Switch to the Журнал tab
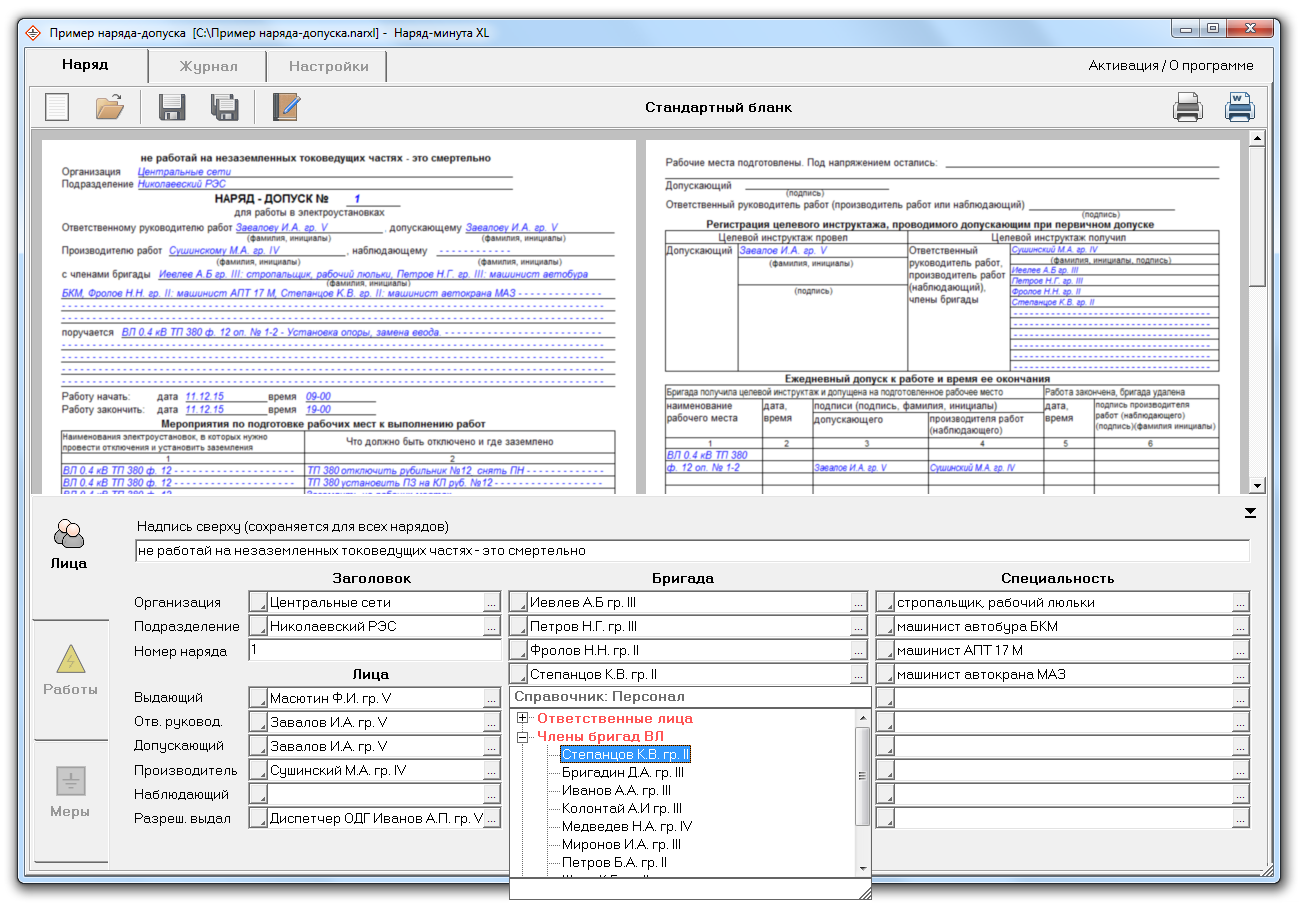1299x905 pixels. (x=208, y=67)
